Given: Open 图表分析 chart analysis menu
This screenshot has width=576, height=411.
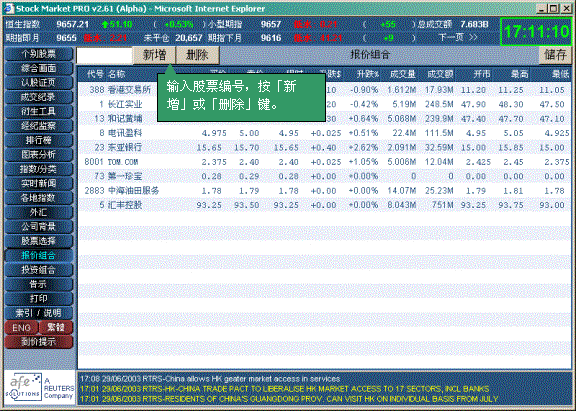Looking at the screenshot, I should click(x=39, y=155).
